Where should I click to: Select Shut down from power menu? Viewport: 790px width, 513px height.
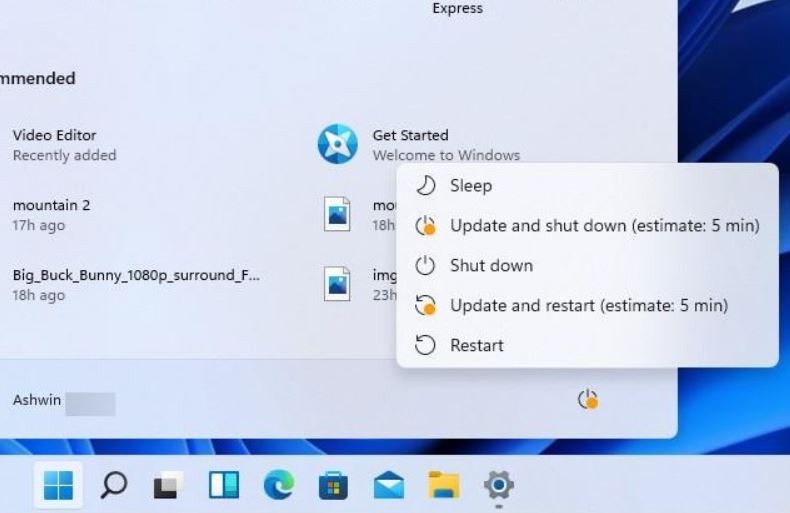point(587,266)
